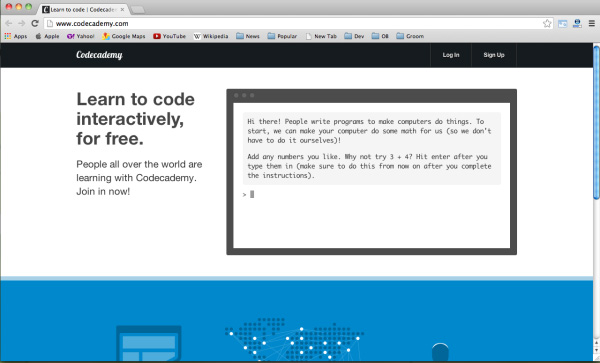The image size is (600, 363).
Task: Expand the Popular bookmarks folder
Action: click(282, 36)
